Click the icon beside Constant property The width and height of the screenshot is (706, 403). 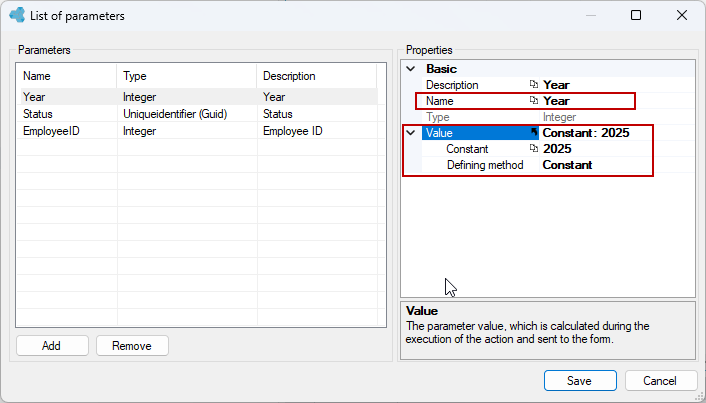534,148
